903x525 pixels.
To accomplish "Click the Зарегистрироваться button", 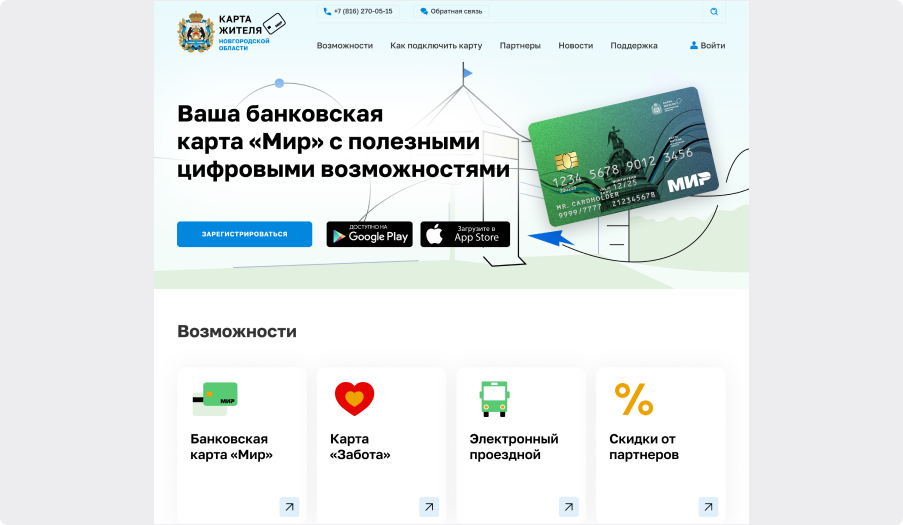I will point(244,234).
